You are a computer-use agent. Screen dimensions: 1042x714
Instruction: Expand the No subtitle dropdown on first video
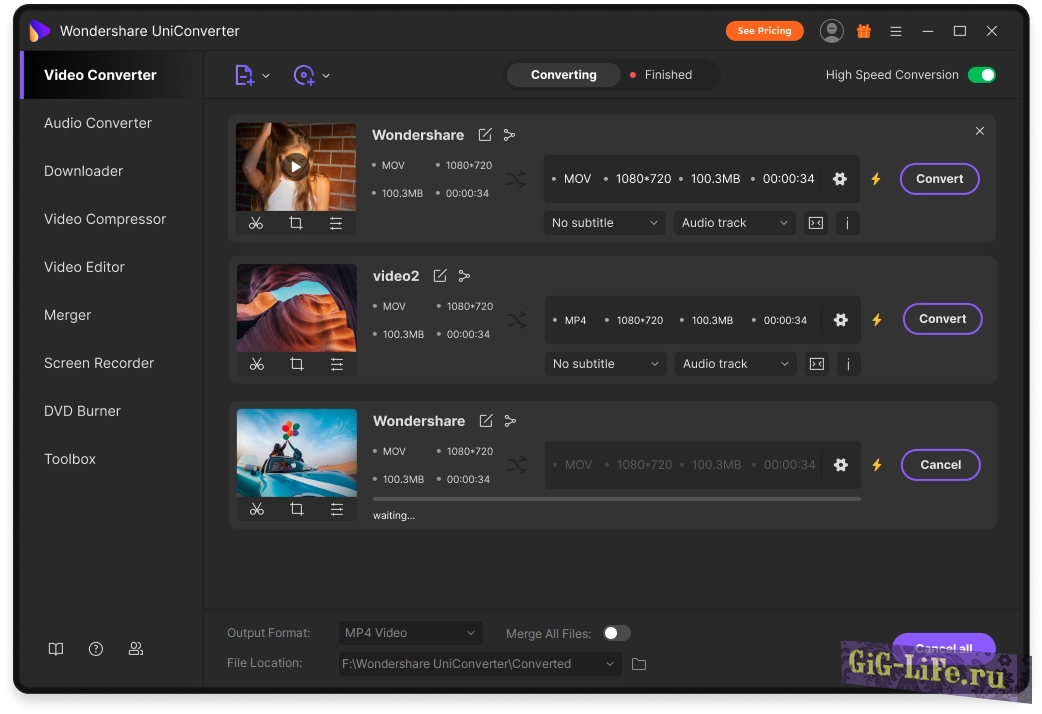click(x=604, y=223)
